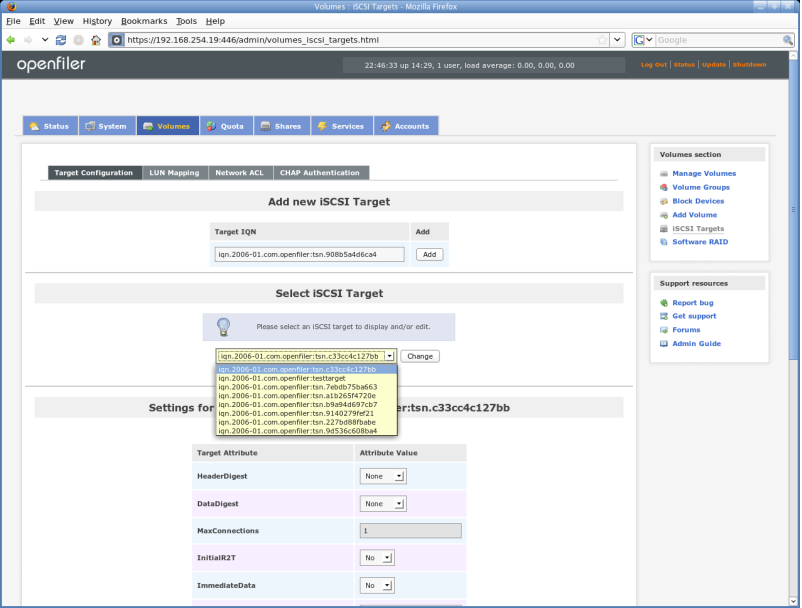Screen dimensions: 802x608
Task: Open the CHAP Authentication tab
Action: [318, 173]
